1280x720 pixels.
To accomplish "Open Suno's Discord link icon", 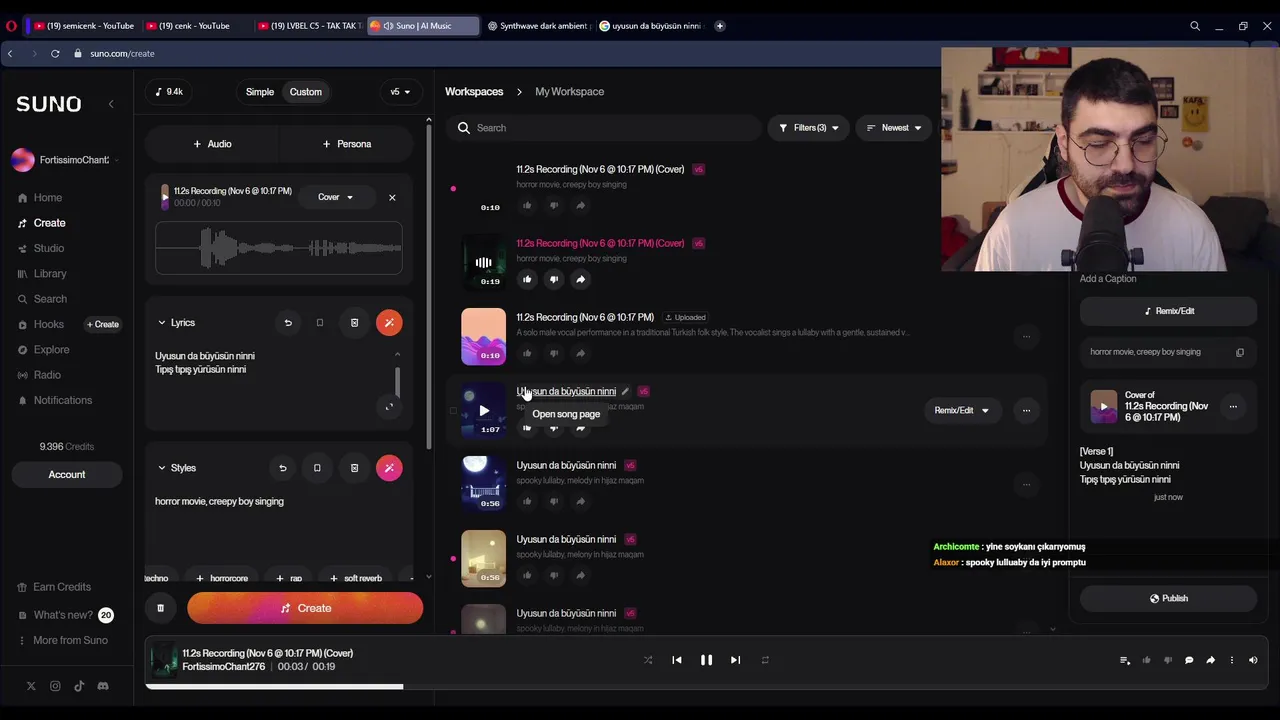I will click(x=103, y=686).
